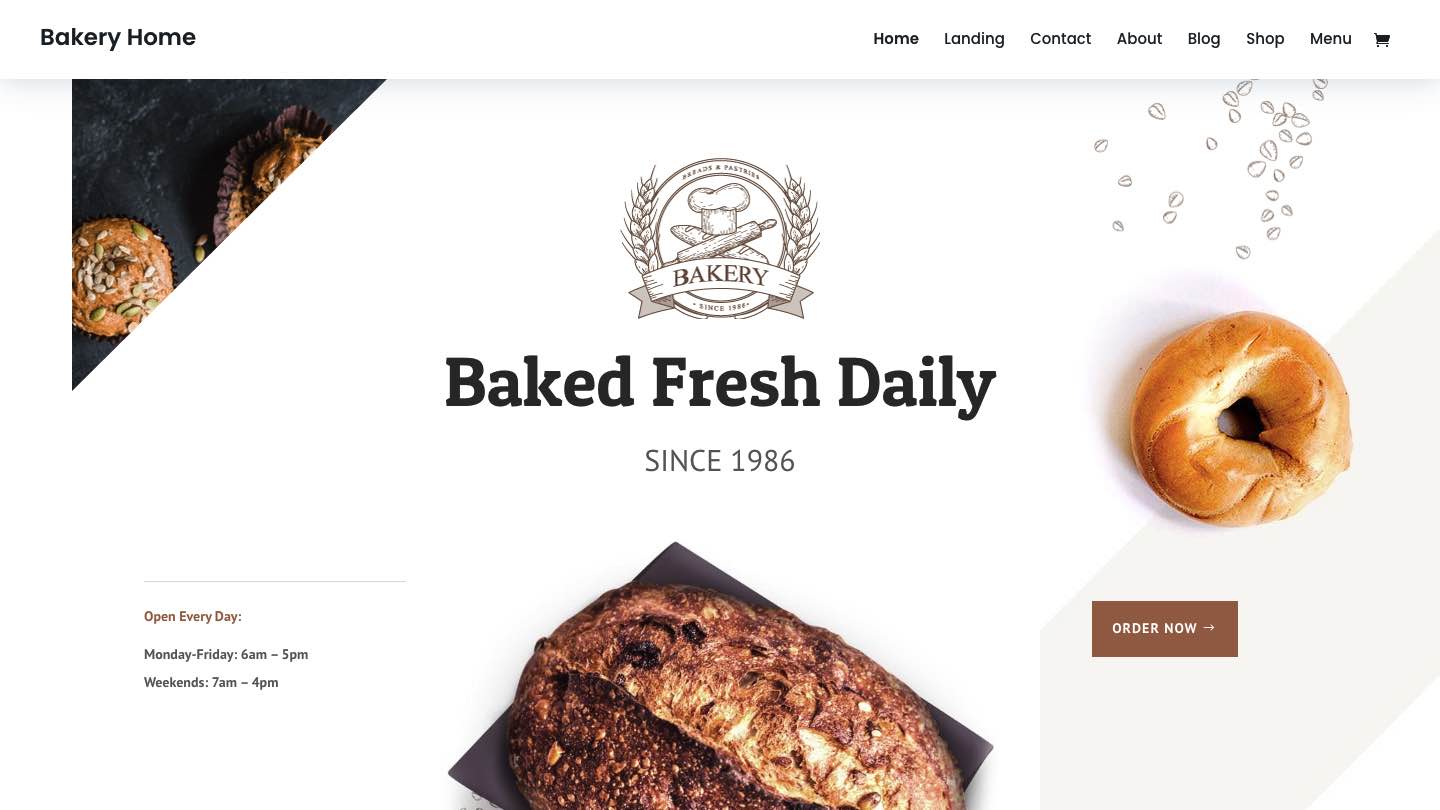Click the dark bread loaf photo
Image resolution: width=1440 pixels, height=810 pixels.
click(x=720, y=690)
